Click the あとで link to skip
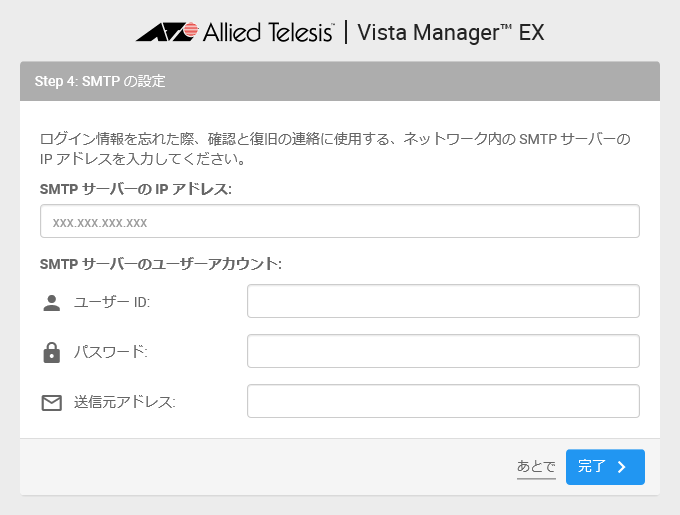The height and width of the screenshot is (515, 680). pos(536,467)
